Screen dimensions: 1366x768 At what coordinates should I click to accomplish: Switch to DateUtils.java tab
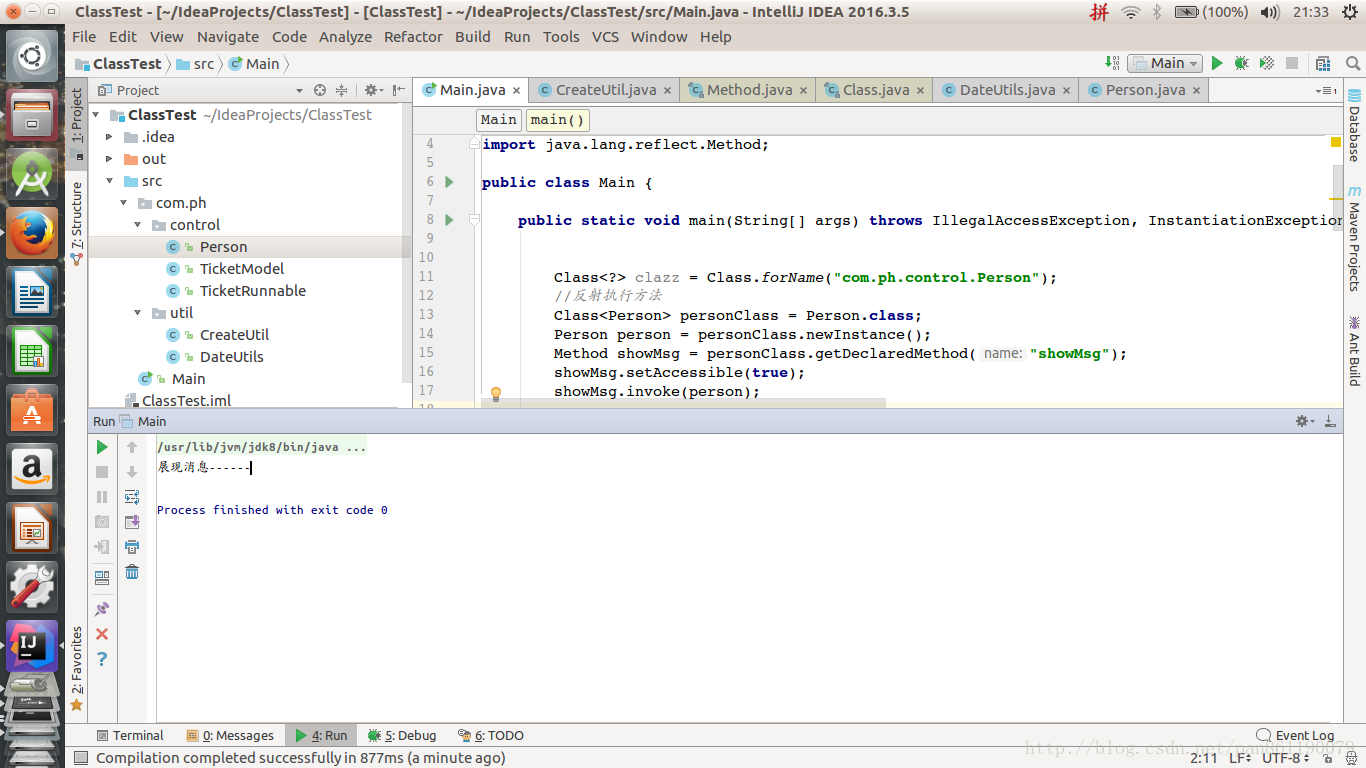tap(1006, 90)
